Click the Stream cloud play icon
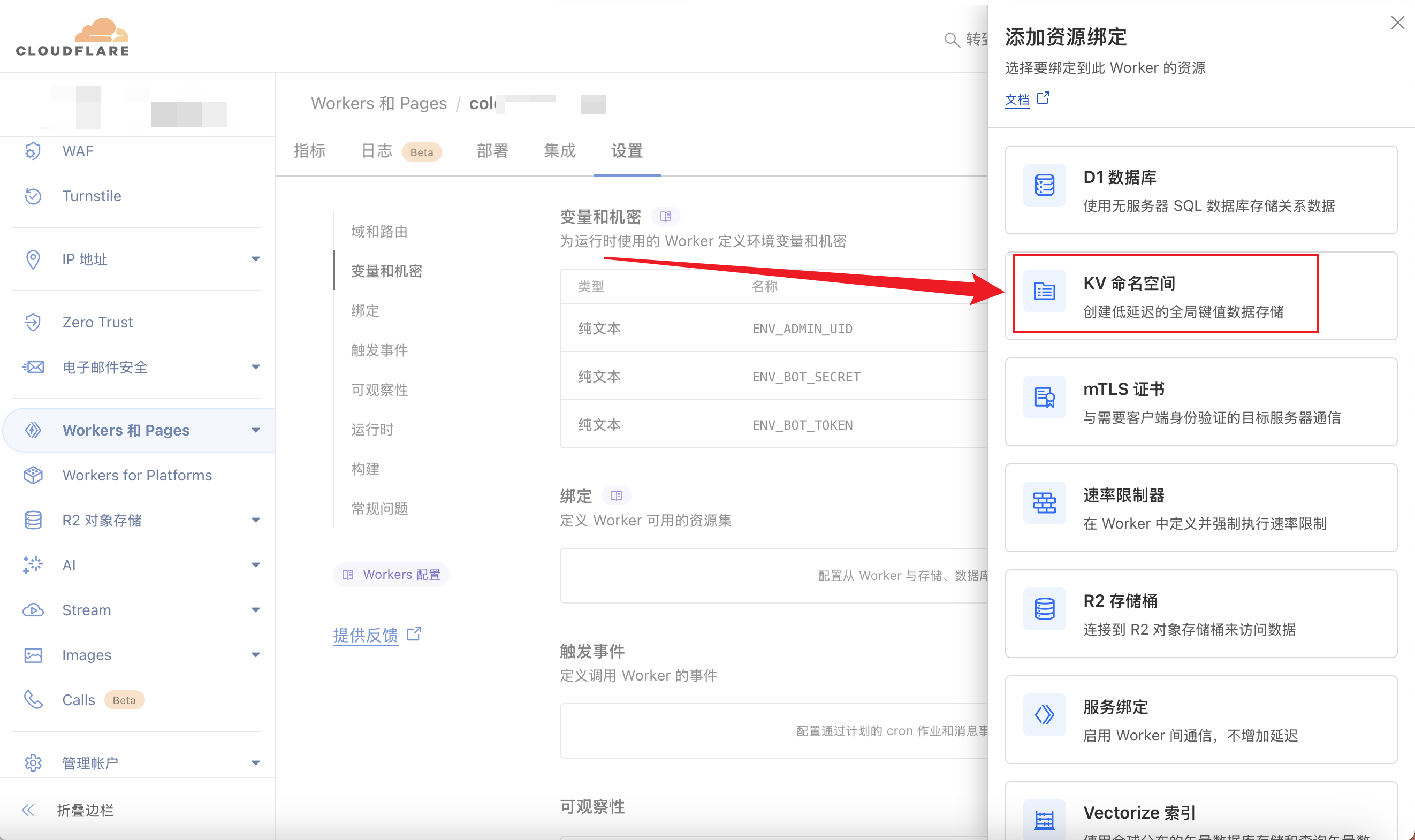1415x840 pixels. (x=33, y=610)
